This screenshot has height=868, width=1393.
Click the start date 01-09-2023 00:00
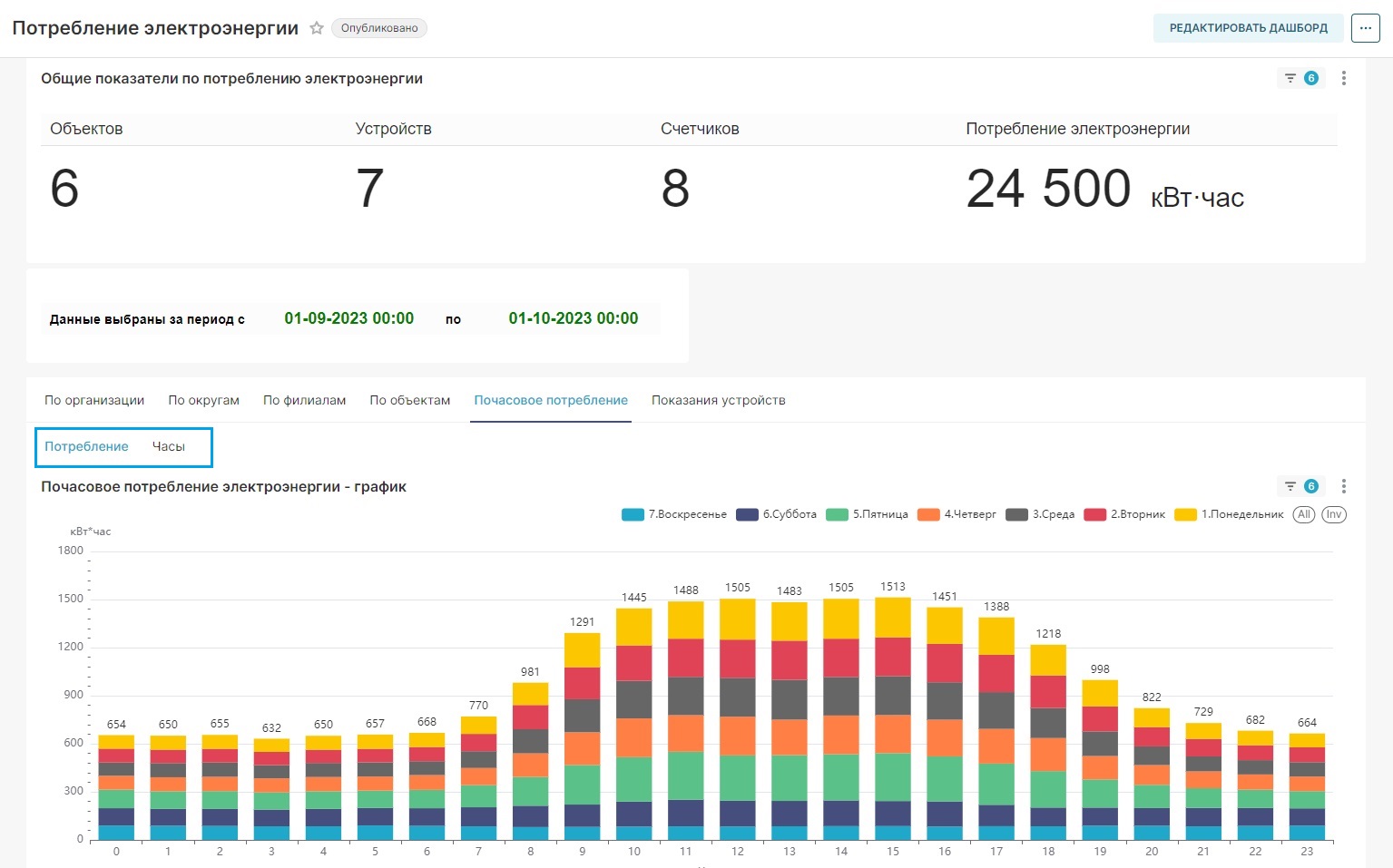tap(348, 318)
